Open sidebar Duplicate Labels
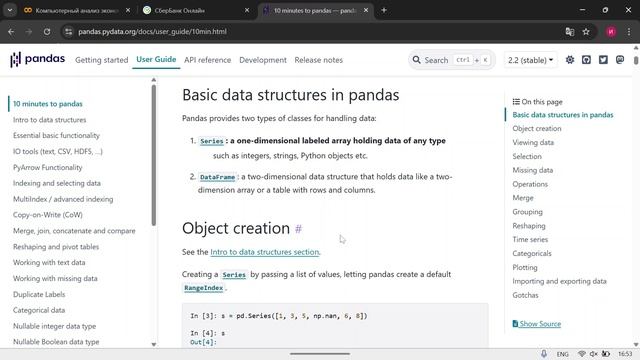The height and width of the screenshot is (360, 640). [x=39, y=294]
